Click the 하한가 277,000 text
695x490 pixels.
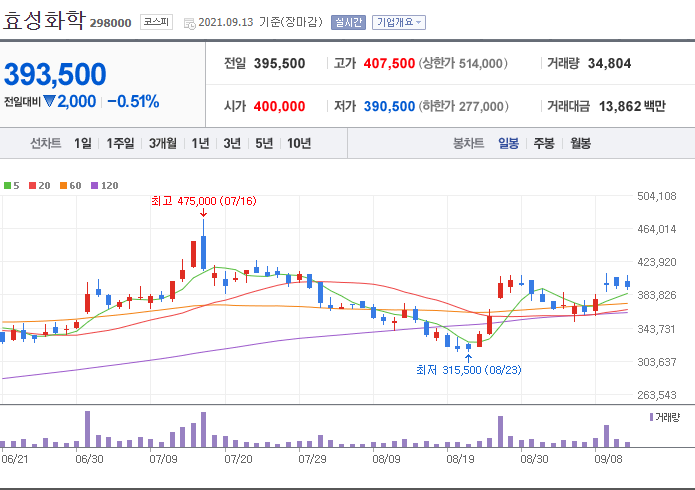(463, 106)
